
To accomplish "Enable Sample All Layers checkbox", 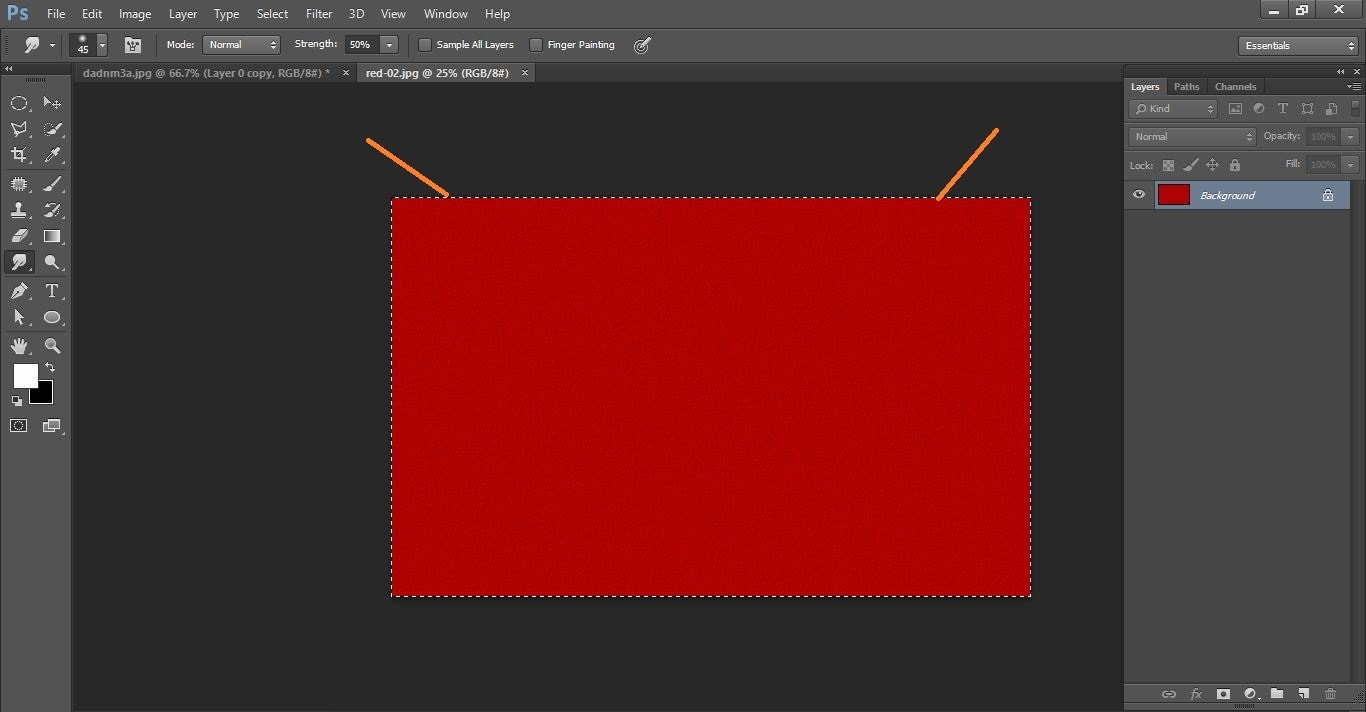I will coord(425,45).
